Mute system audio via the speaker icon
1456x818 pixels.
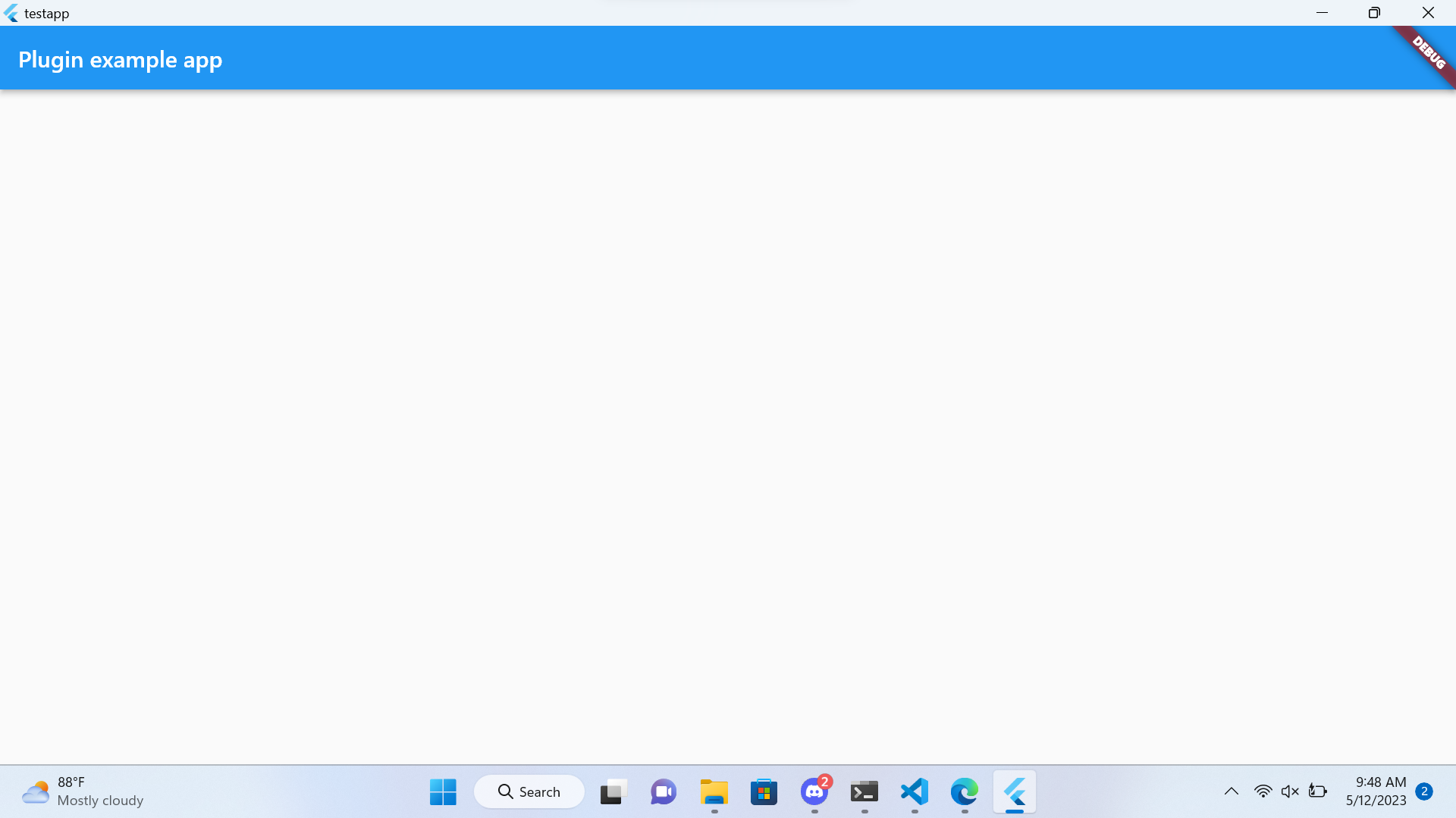pos(1290,791)
